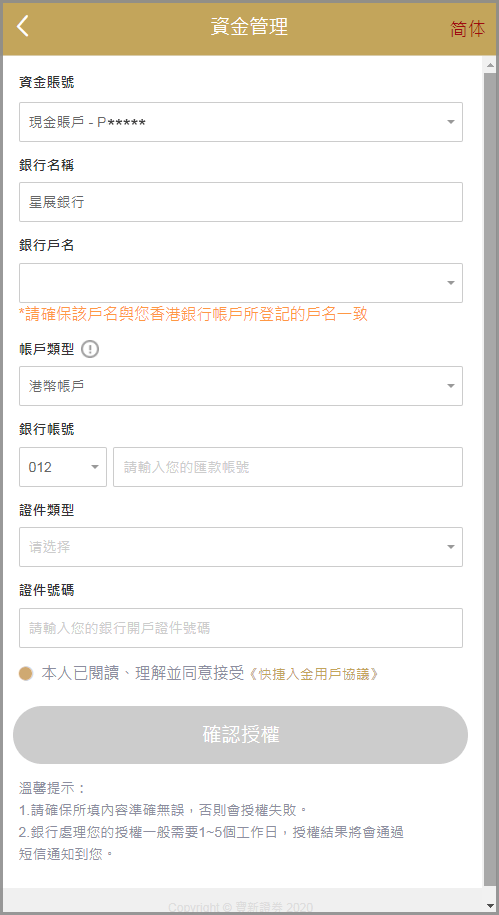The width and height of the screenshot is (499, 915).
Task: Focus the 請輸入您的匯款帳號 input field
Action: [x=288, y=467]
